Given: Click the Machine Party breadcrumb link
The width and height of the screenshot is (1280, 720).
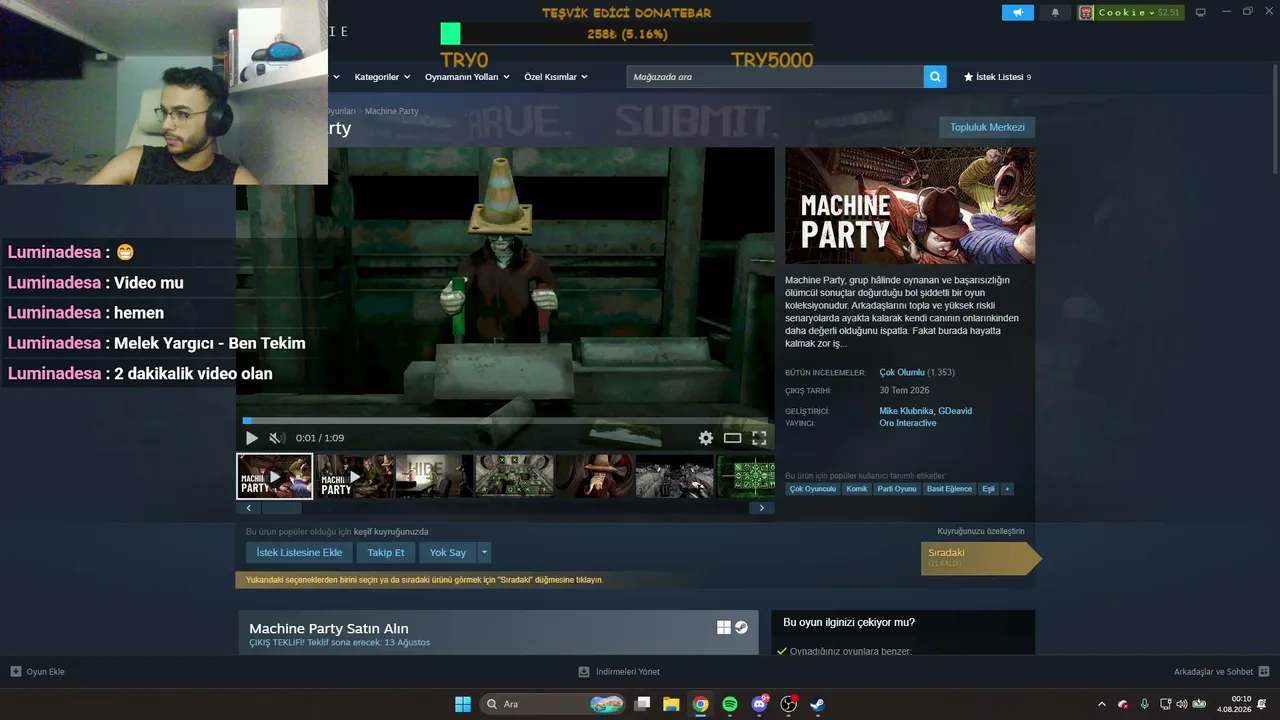Looking at the screenshot, I should click(x=392, y=111).
